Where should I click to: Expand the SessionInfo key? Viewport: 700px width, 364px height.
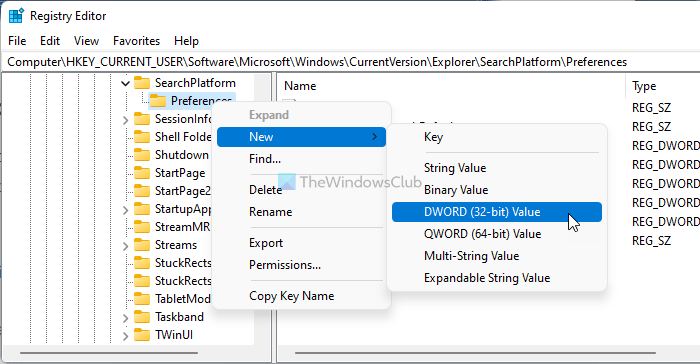pos(125,120)
